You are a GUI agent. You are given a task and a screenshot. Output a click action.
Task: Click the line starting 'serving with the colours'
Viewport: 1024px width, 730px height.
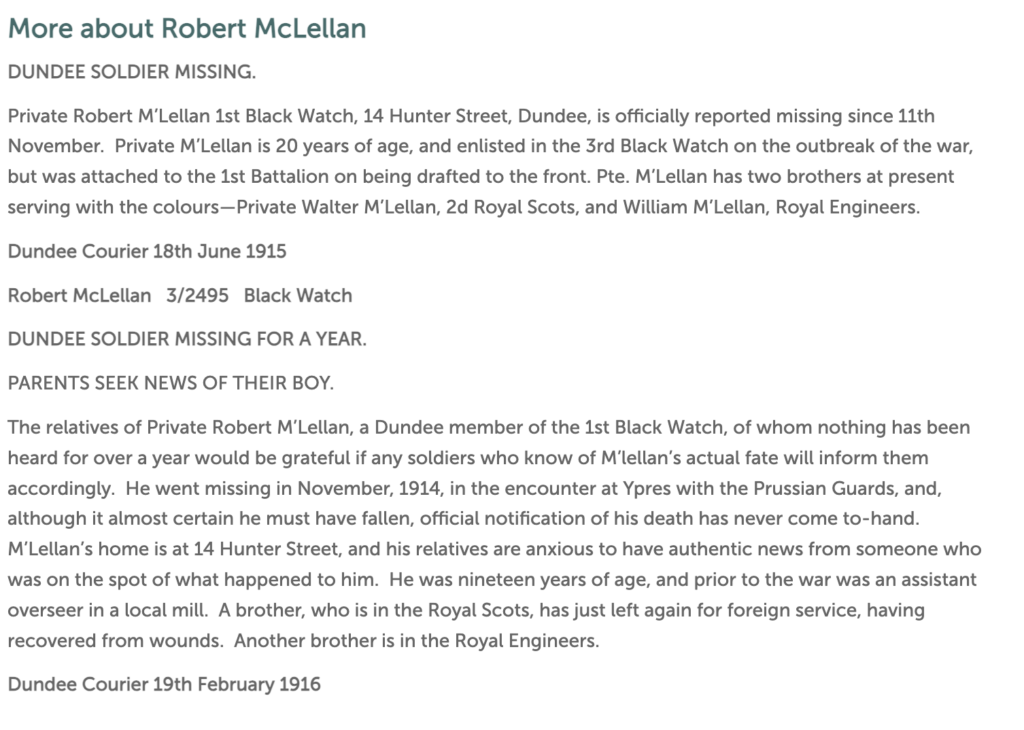pos(464,207)
